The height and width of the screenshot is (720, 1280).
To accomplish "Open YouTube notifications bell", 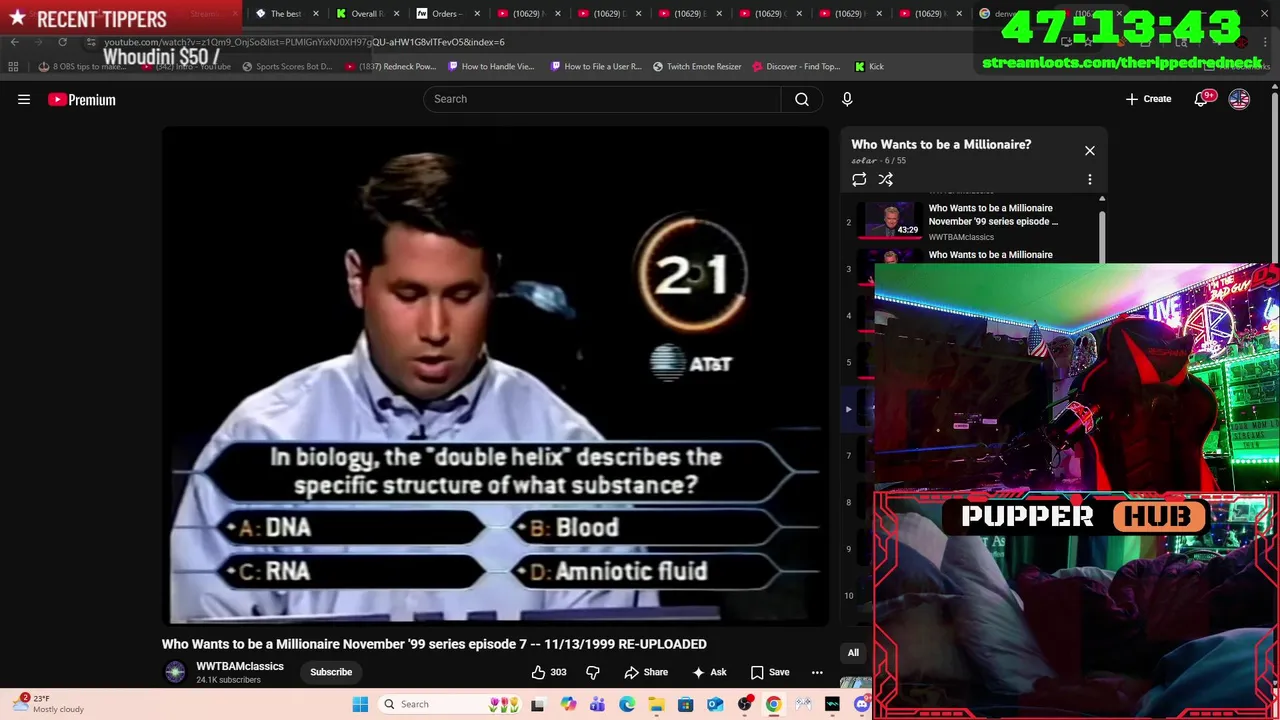I will click(x=1202, y=99).
